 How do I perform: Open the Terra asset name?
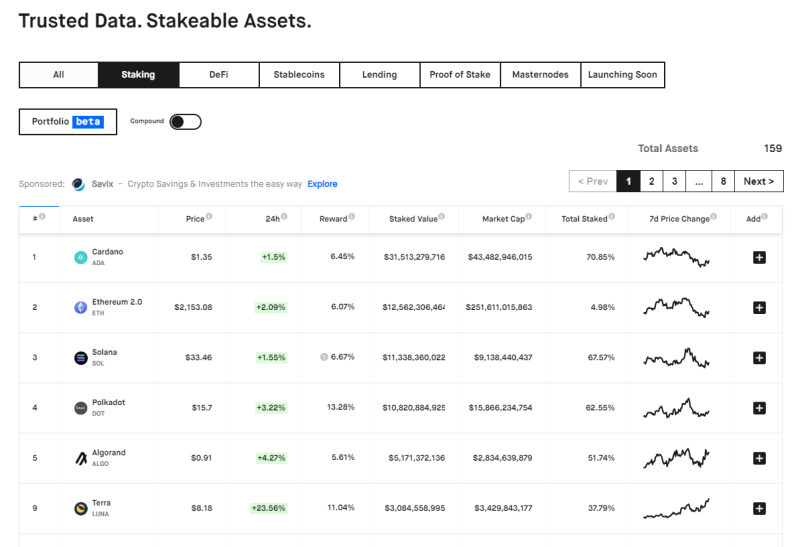(x=101, y=503)
